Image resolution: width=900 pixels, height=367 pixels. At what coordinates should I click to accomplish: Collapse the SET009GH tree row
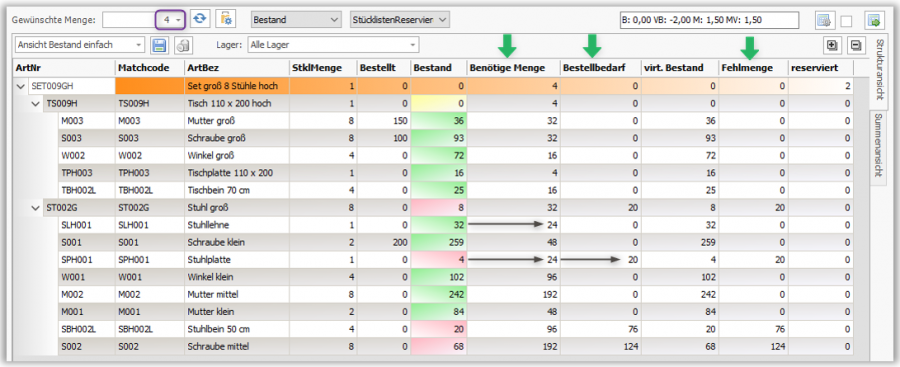(21, 87)
